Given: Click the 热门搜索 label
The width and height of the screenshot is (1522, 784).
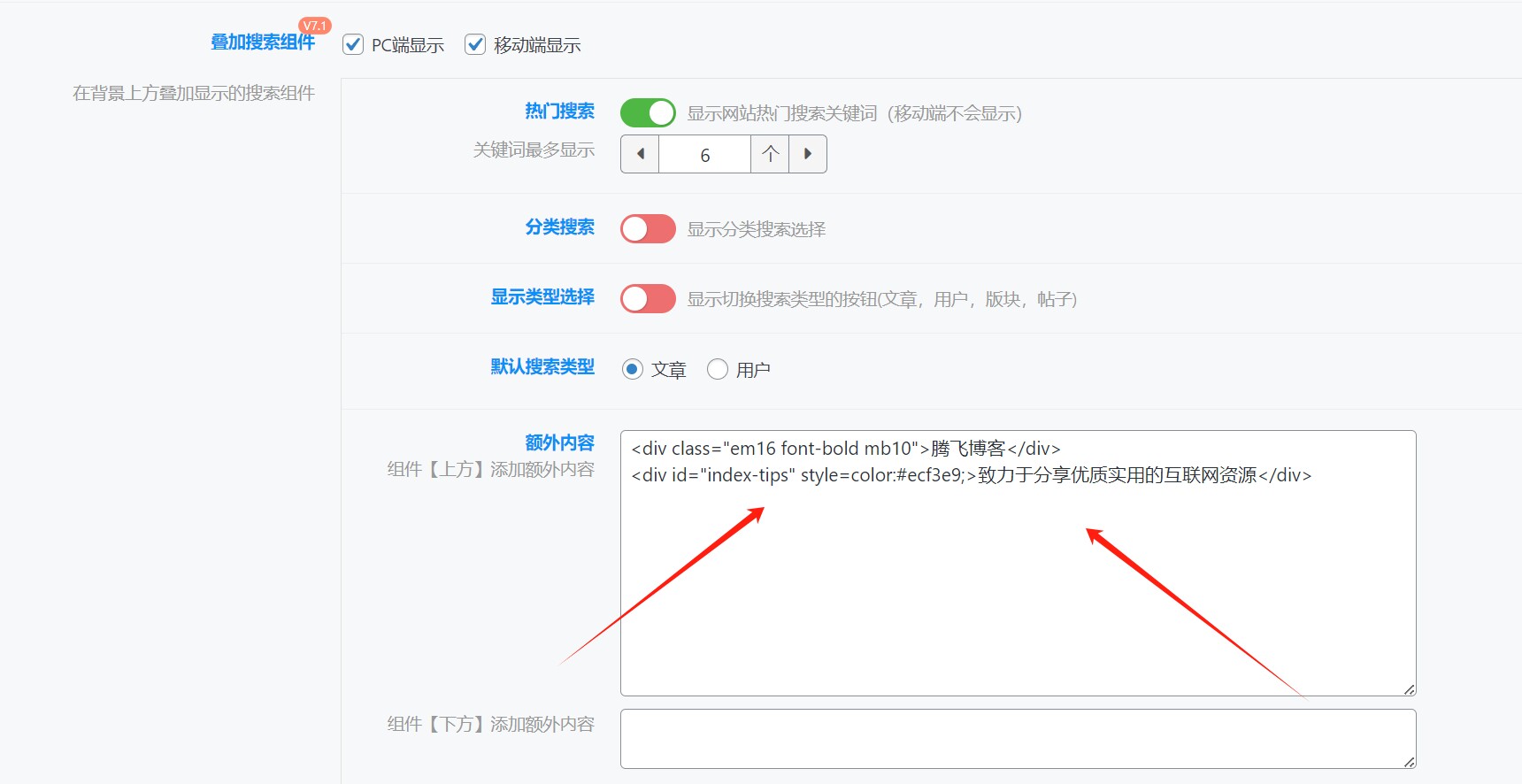Looking at the screenshot, I should (560, 111).
